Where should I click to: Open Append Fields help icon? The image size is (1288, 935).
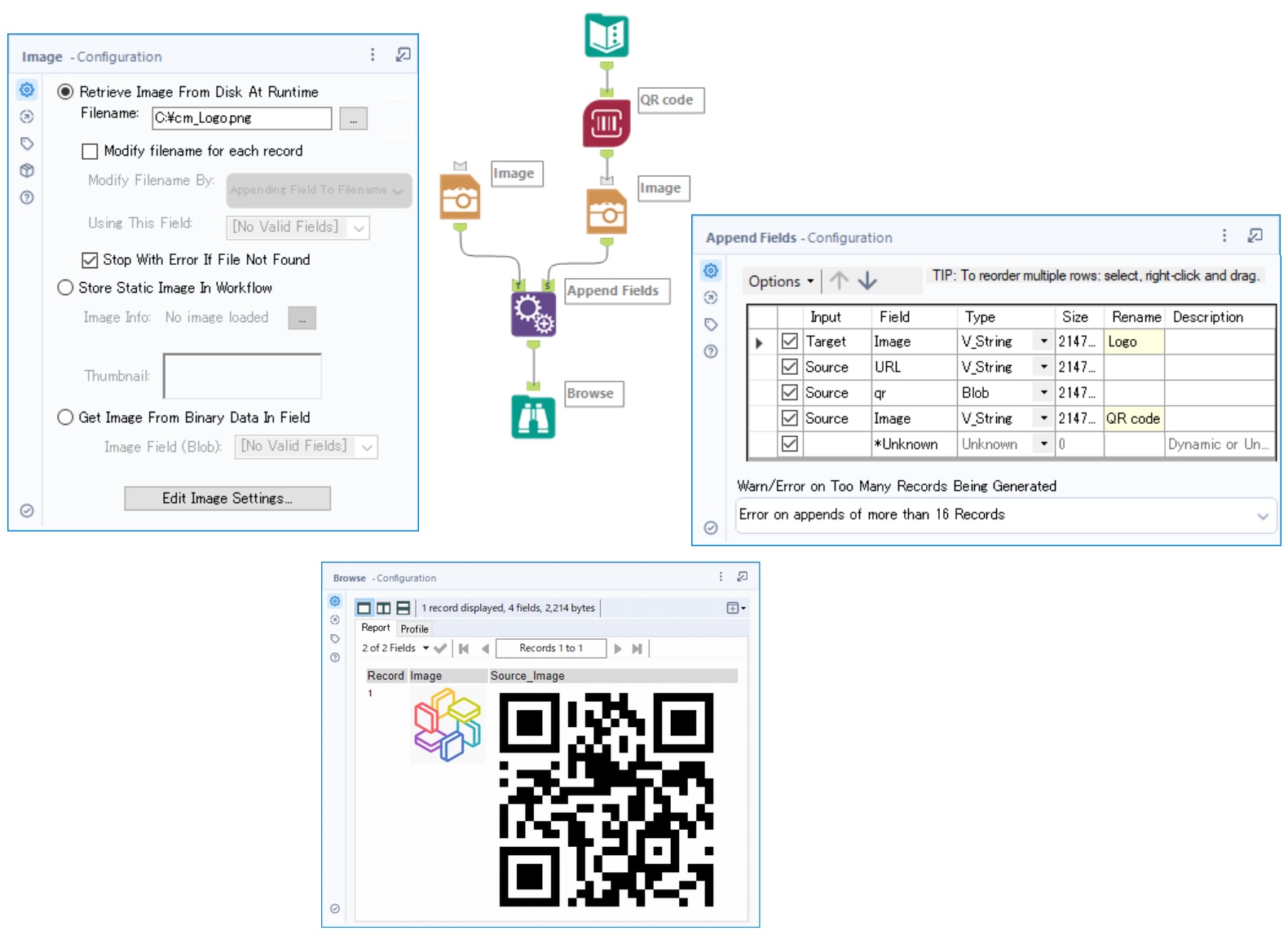[x=711, y=351]
